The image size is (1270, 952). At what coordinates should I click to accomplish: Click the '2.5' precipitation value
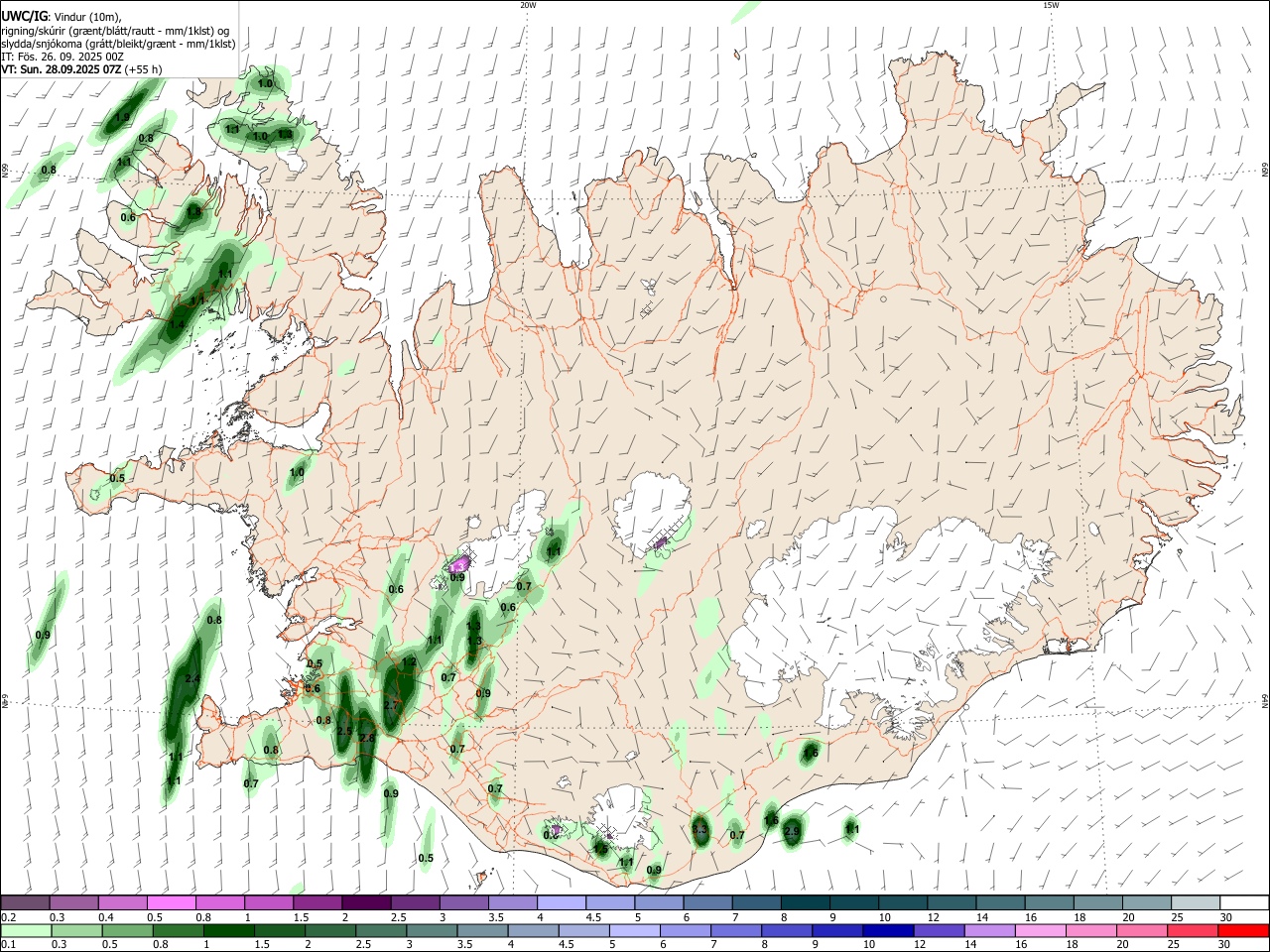[x=344, y=731]
